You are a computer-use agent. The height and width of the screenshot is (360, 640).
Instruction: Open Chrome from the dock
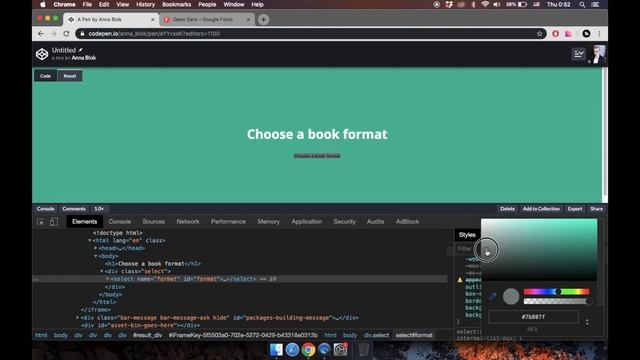click(x=308, y=349)
